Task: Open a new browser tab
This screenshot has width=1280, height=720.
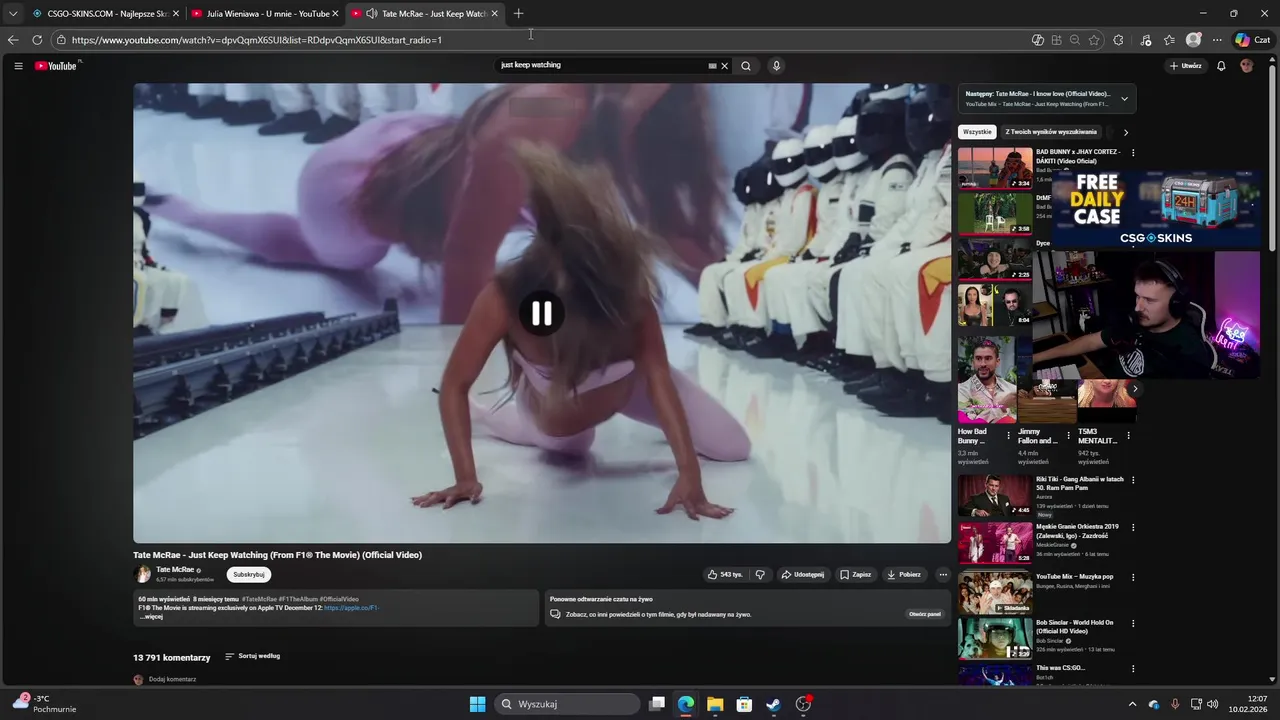Action: (518, 14)
